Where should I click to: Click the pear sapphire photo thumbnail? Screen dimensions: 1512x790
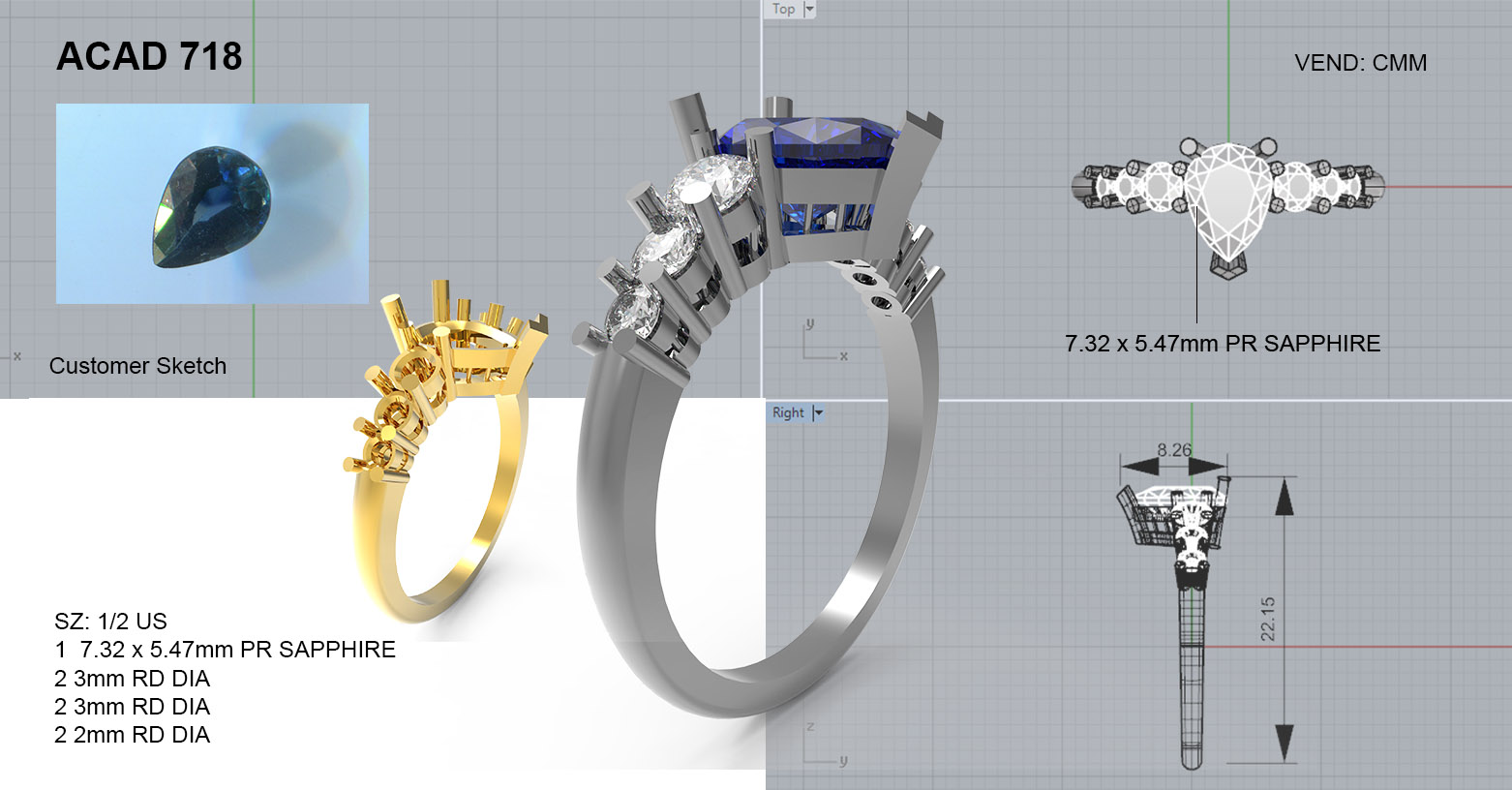pyautogui.click(x=212, y=203)
